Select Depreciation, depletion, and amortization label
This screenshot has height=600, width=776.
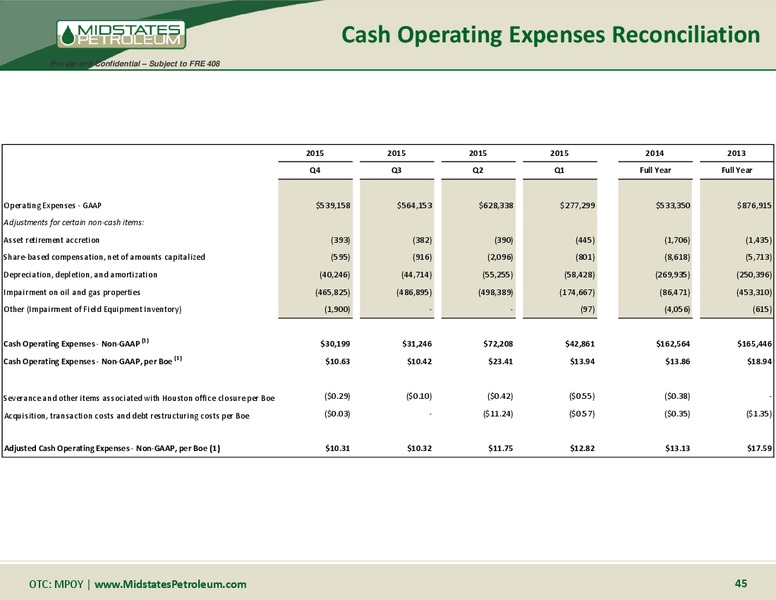(80, 275)
